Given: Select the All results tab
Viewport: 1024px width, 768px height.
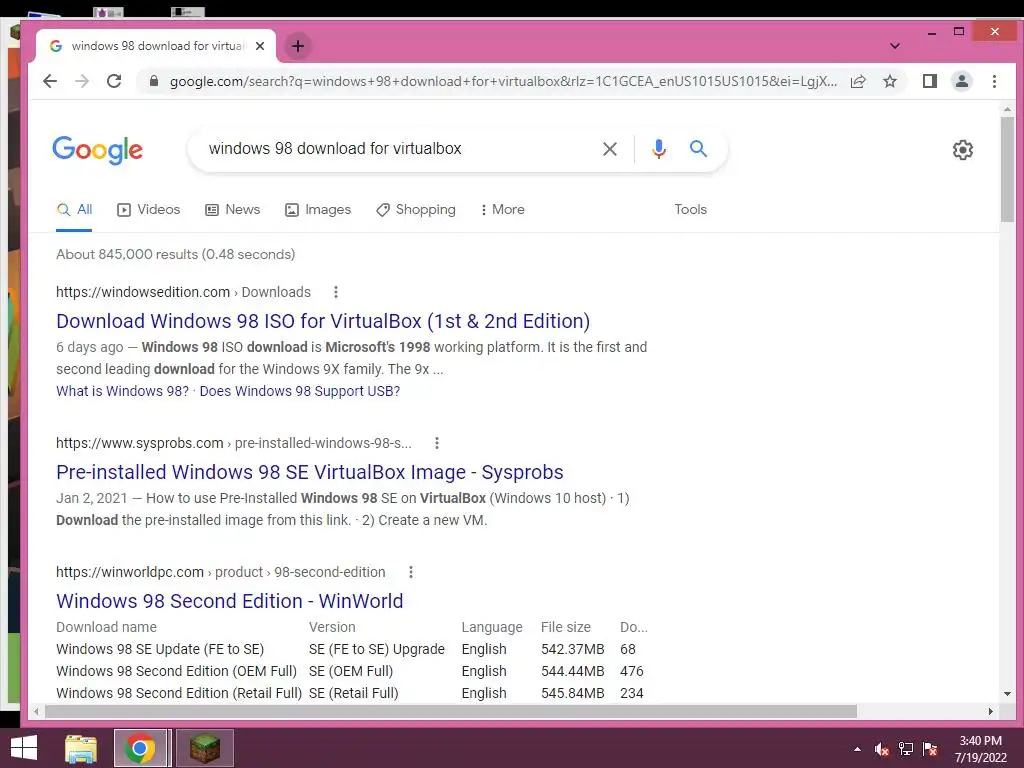Looking at the screenshot, I should coord(74,210).
